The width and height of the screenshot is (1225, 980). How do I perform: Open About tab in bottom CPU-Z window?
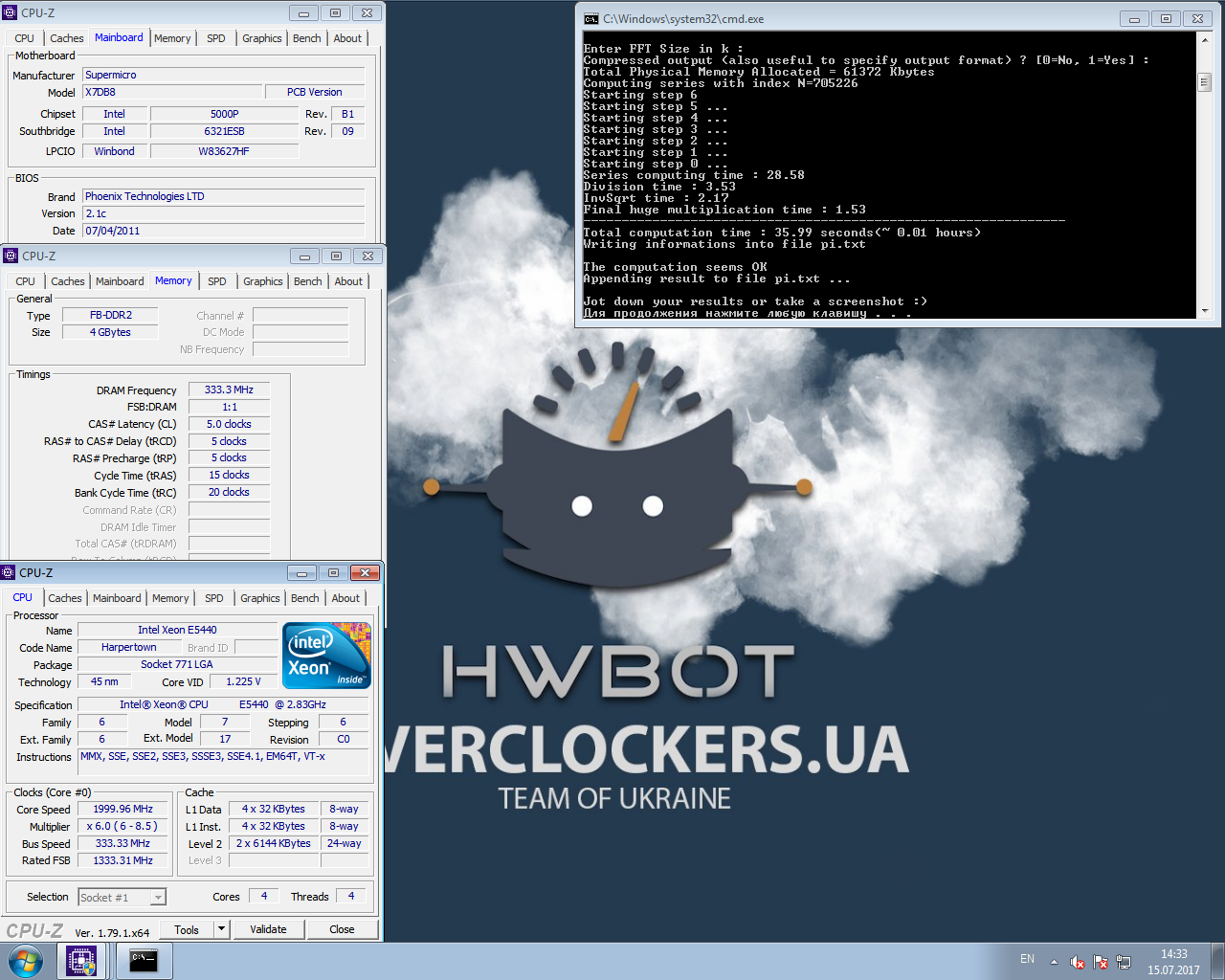(345, 598)
